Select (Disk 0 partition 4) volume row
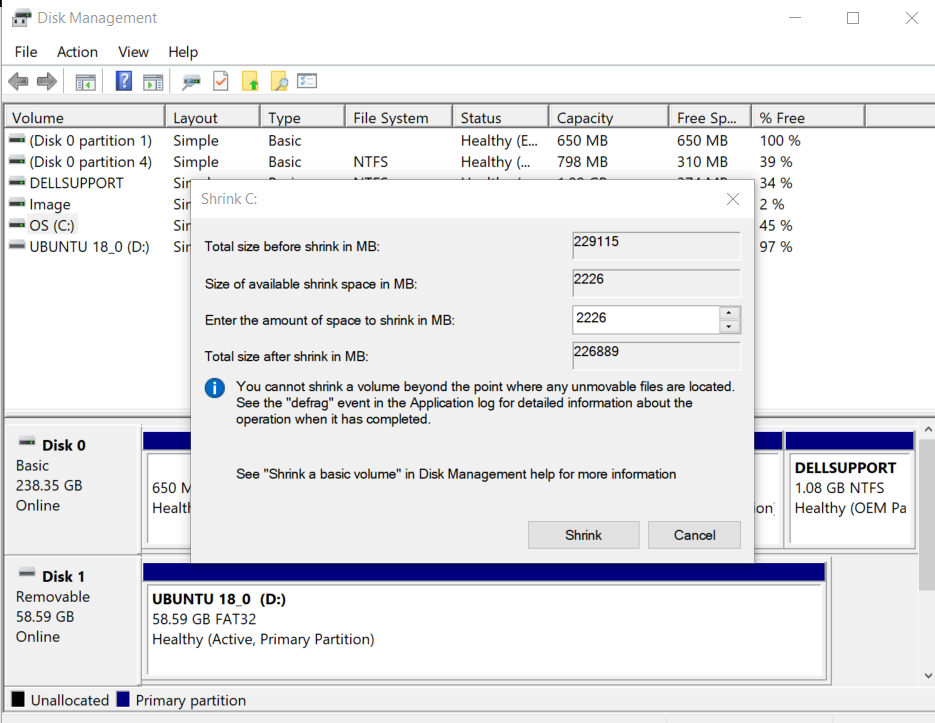The height and width of the screenshot is (723, 935). pyautogui.click(x=91, y=162)
